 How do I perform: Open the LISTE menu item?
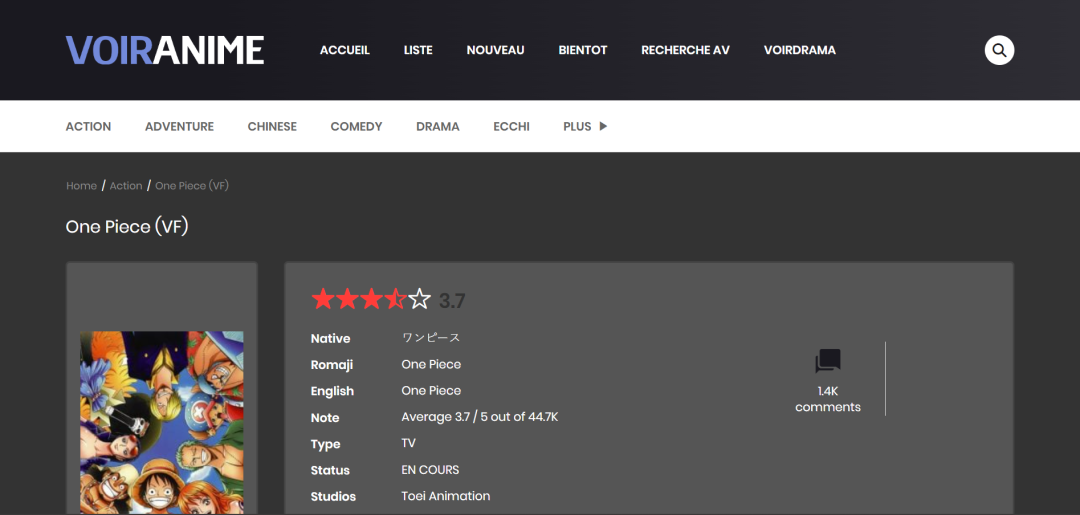[418, 50]
